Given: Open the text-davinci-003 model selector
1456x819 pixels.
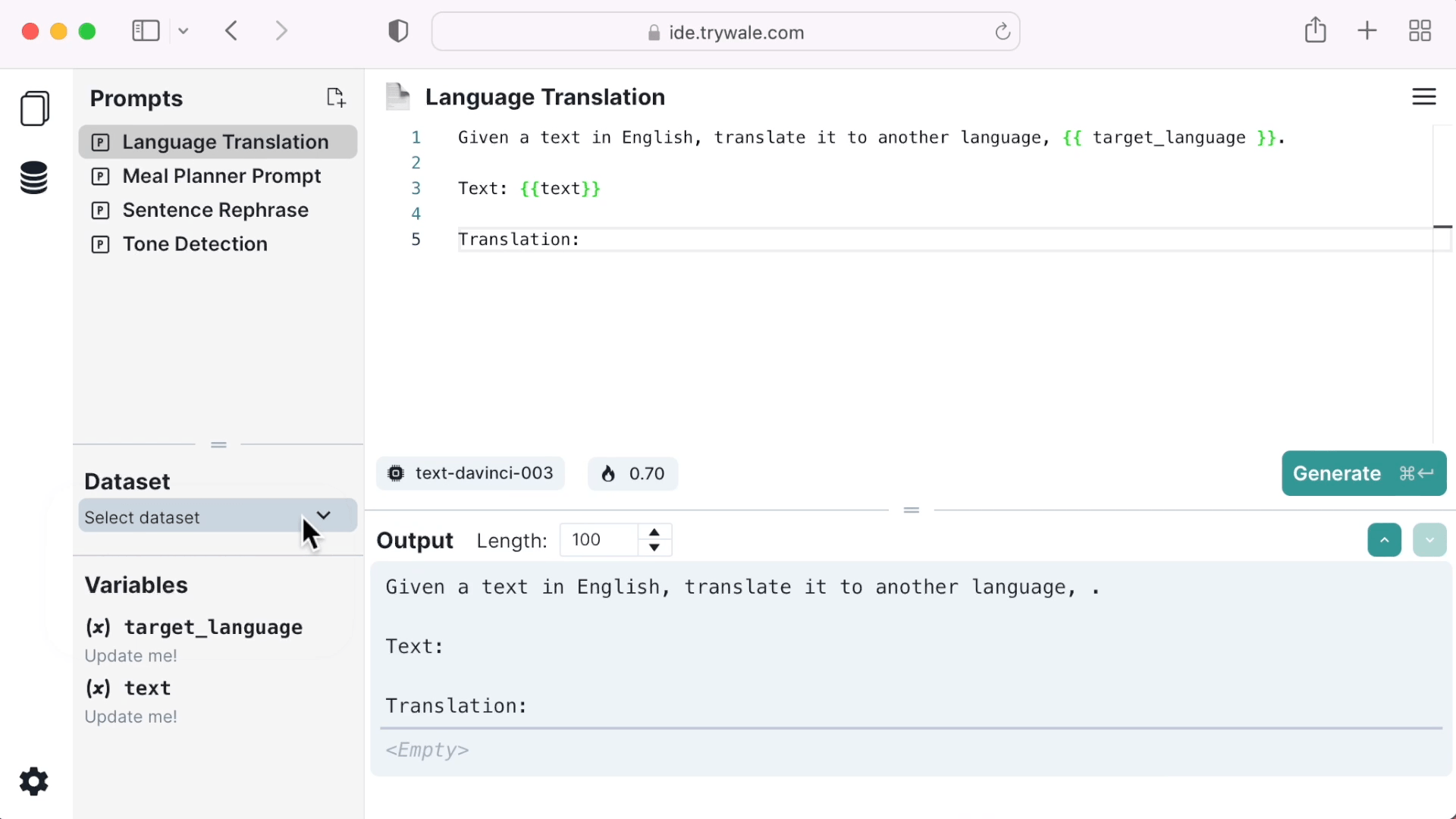Looking at the screenshot, I should (470, 473).
